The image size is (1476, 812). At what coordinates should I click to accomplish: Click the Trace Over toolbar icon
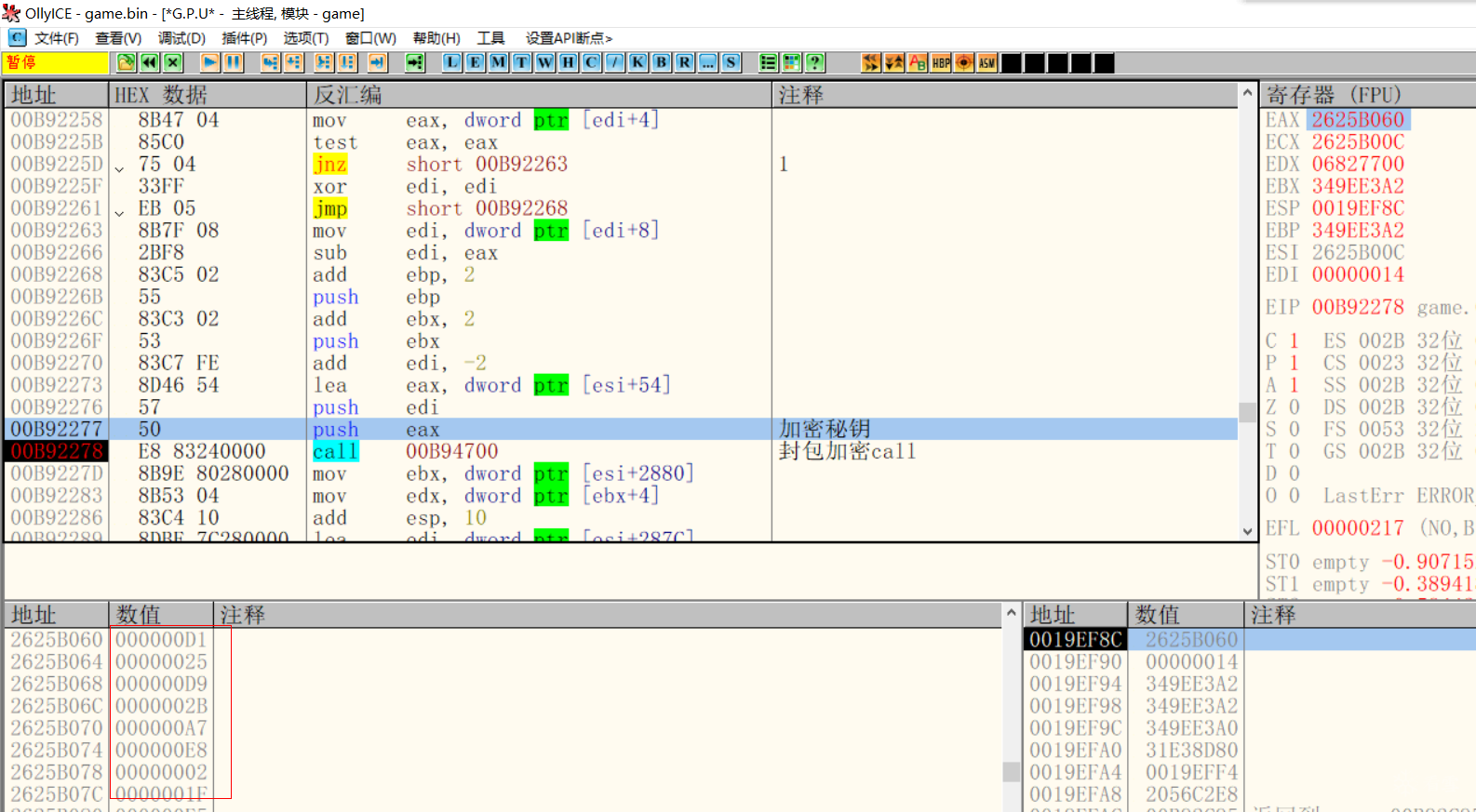click(347, 62)
